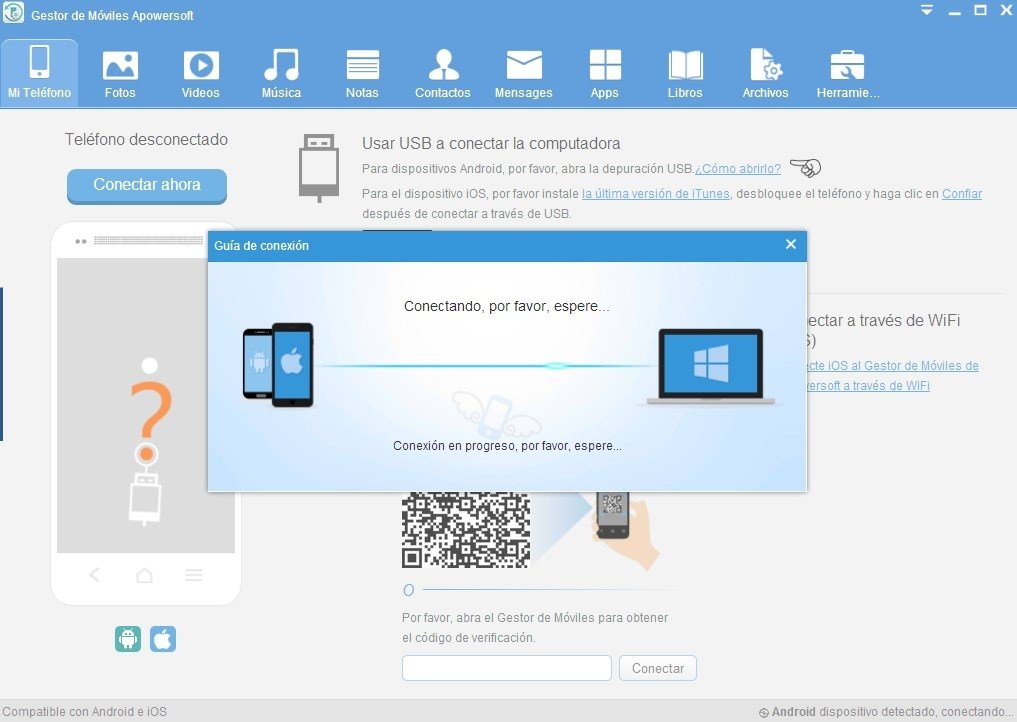Click the phone home icon
Image resolution: width=1017 pixels, height=722 pixels.
tap(145, 575)
